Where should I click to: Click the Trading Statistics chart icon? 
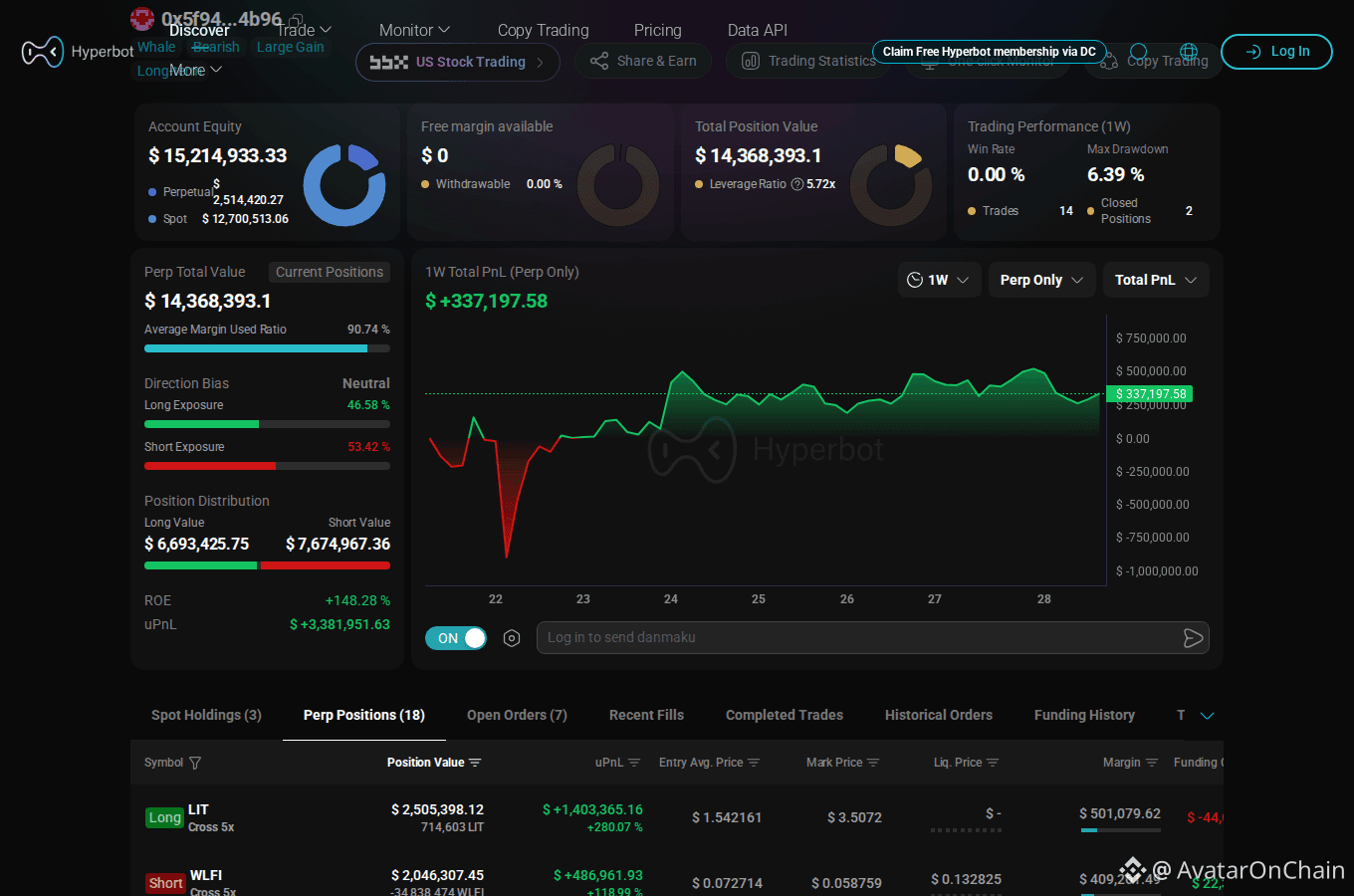[x=751, y=62]
